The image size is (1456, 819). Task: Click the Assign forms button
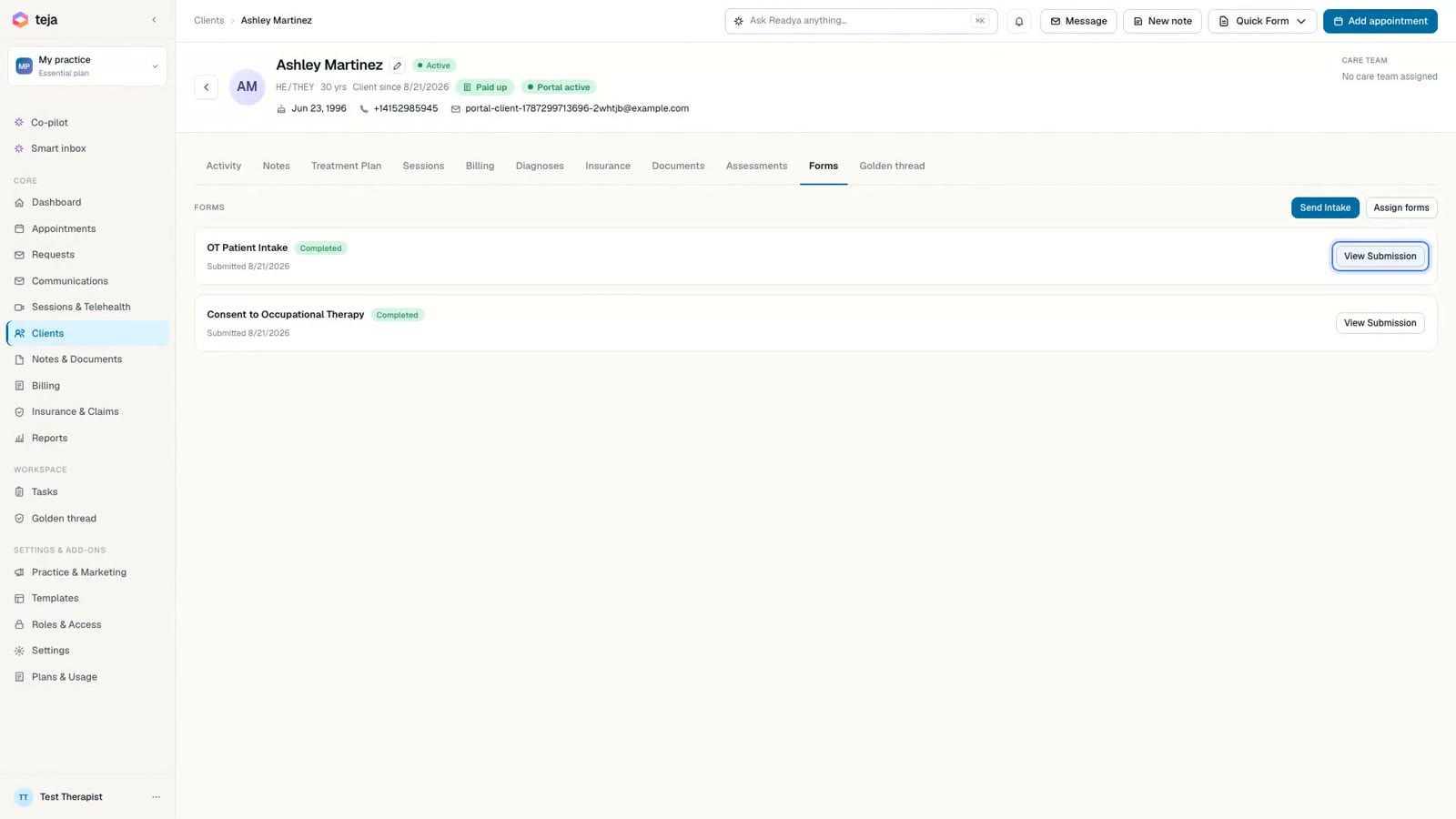1401,207
